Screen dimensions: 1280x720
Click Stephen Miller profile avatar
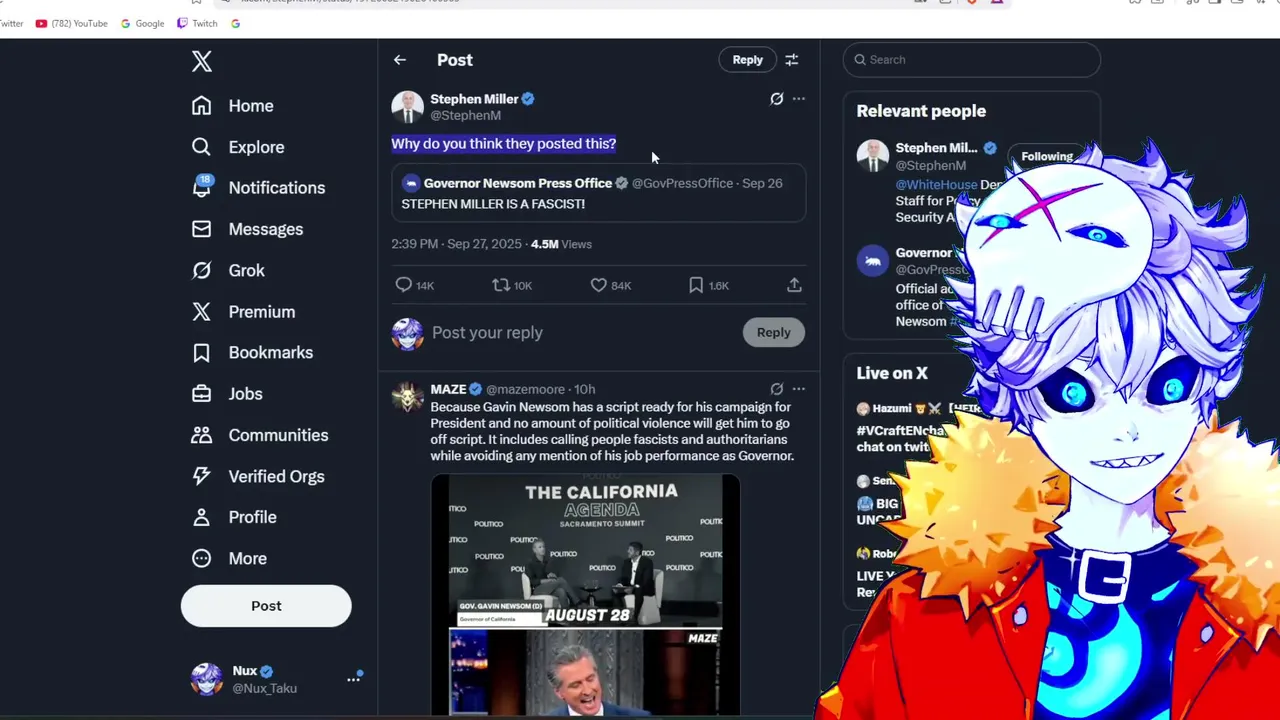tap(407, 107)
